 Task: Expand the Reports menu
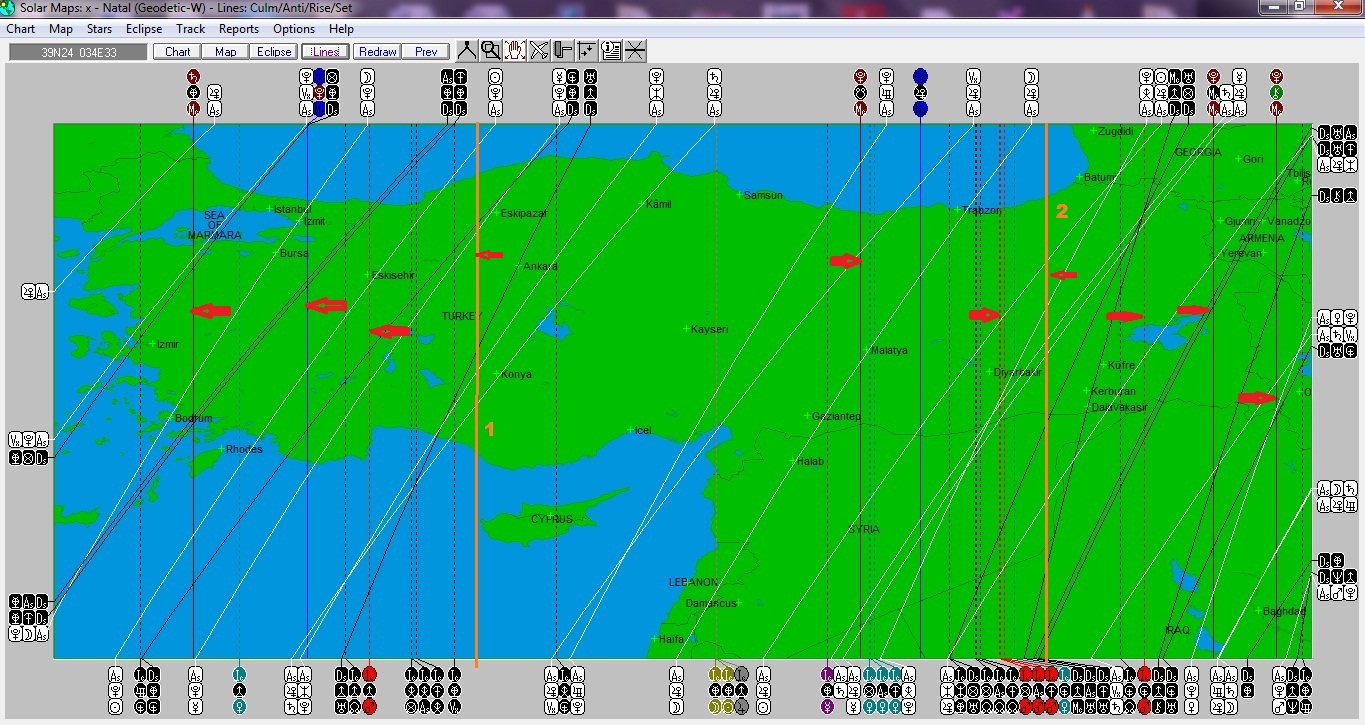coord(239,29)
